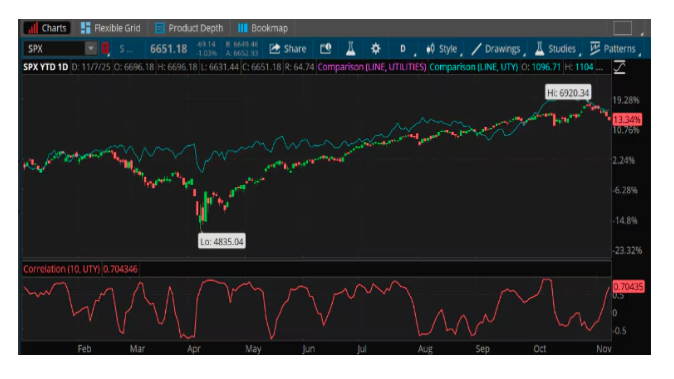Open the Style menu
This screenshot has width=674, height=379.
click(443, 49)
